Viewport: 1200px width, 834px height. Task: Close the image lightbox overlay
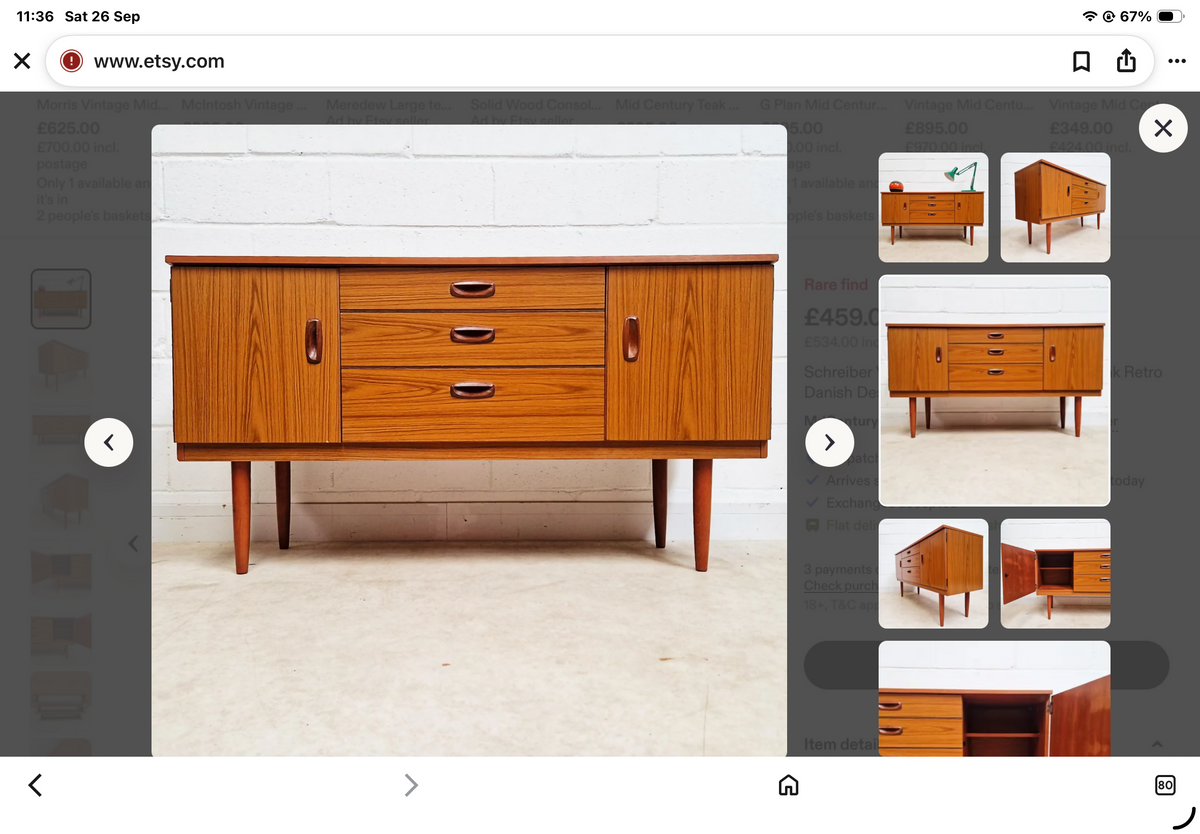[x=1163, y=128]
